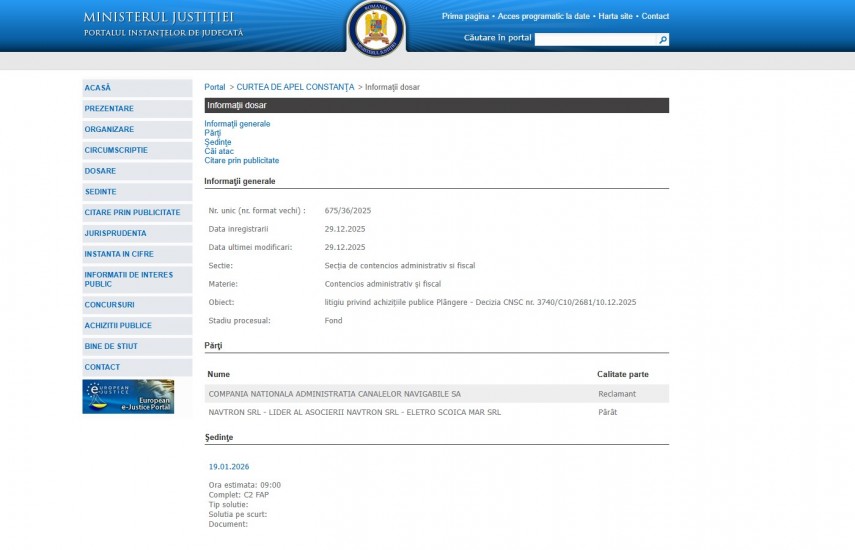Click the Ministerul Justiției portal logo
Image resolution: width=855 pixels, height=550 pixels.
tap(163, 24)
